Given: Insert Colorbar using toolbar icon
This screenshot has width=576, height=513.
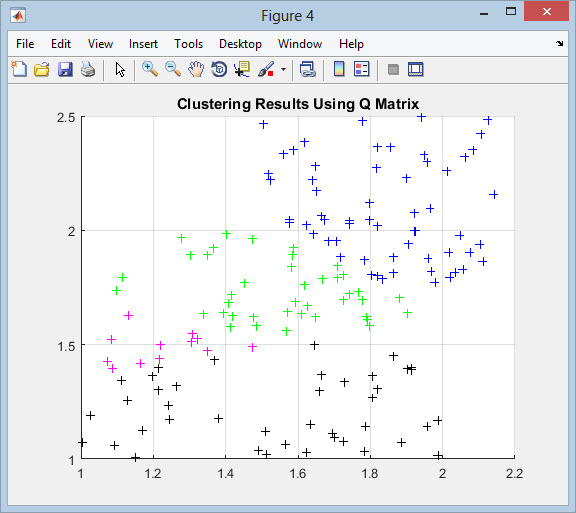Looking at the screenshot, I should pyautogui.click(x=339, y=69).
